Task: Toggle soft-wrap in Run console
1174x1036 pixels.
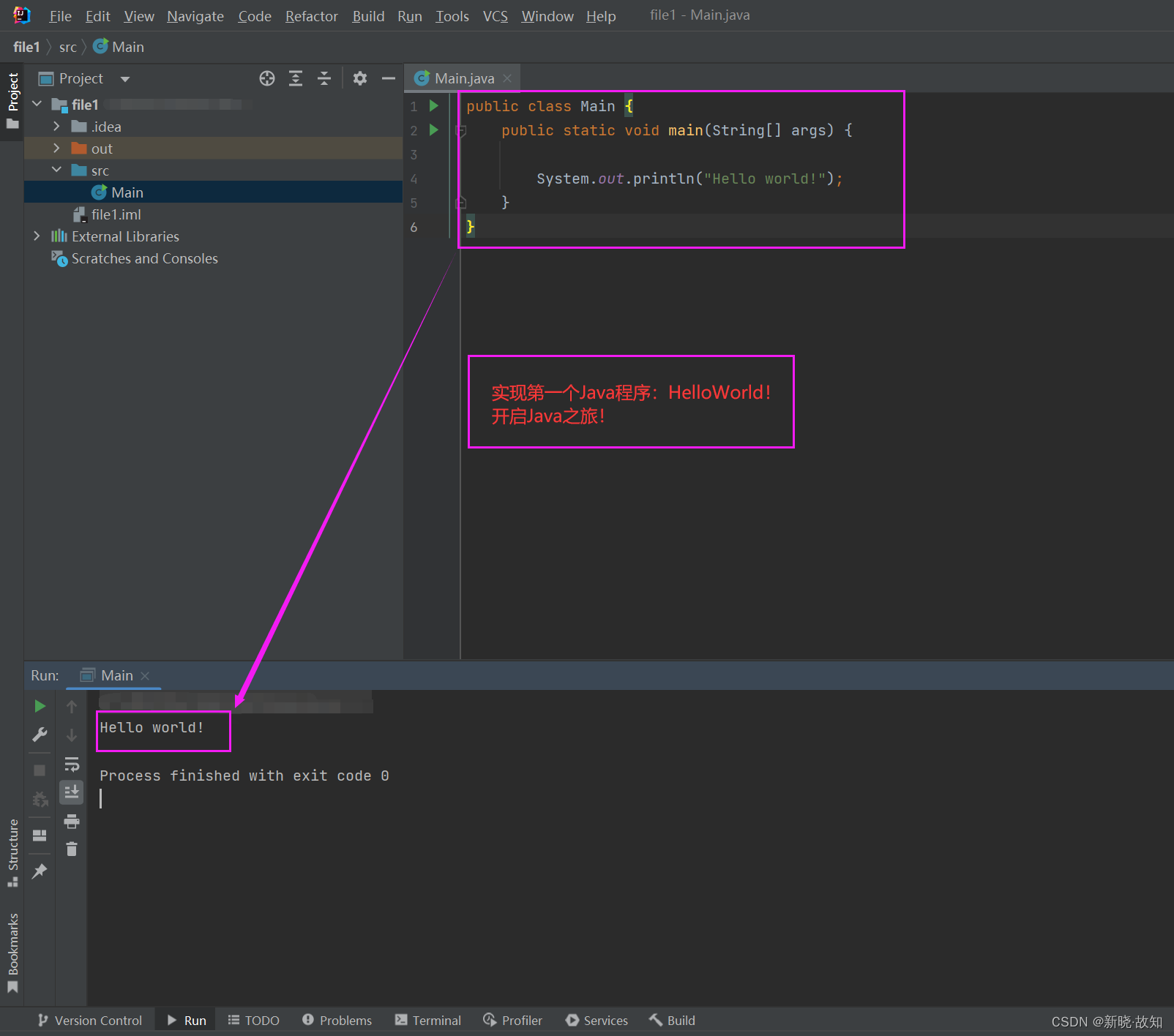Action: coord(72,765)
